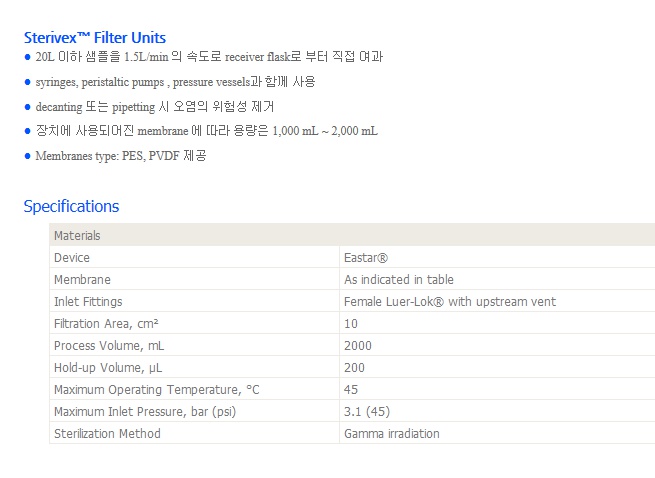Screen dimensions: 655x478
Task: Click the Membranes type bullet line
Action: tap(121, 156)
